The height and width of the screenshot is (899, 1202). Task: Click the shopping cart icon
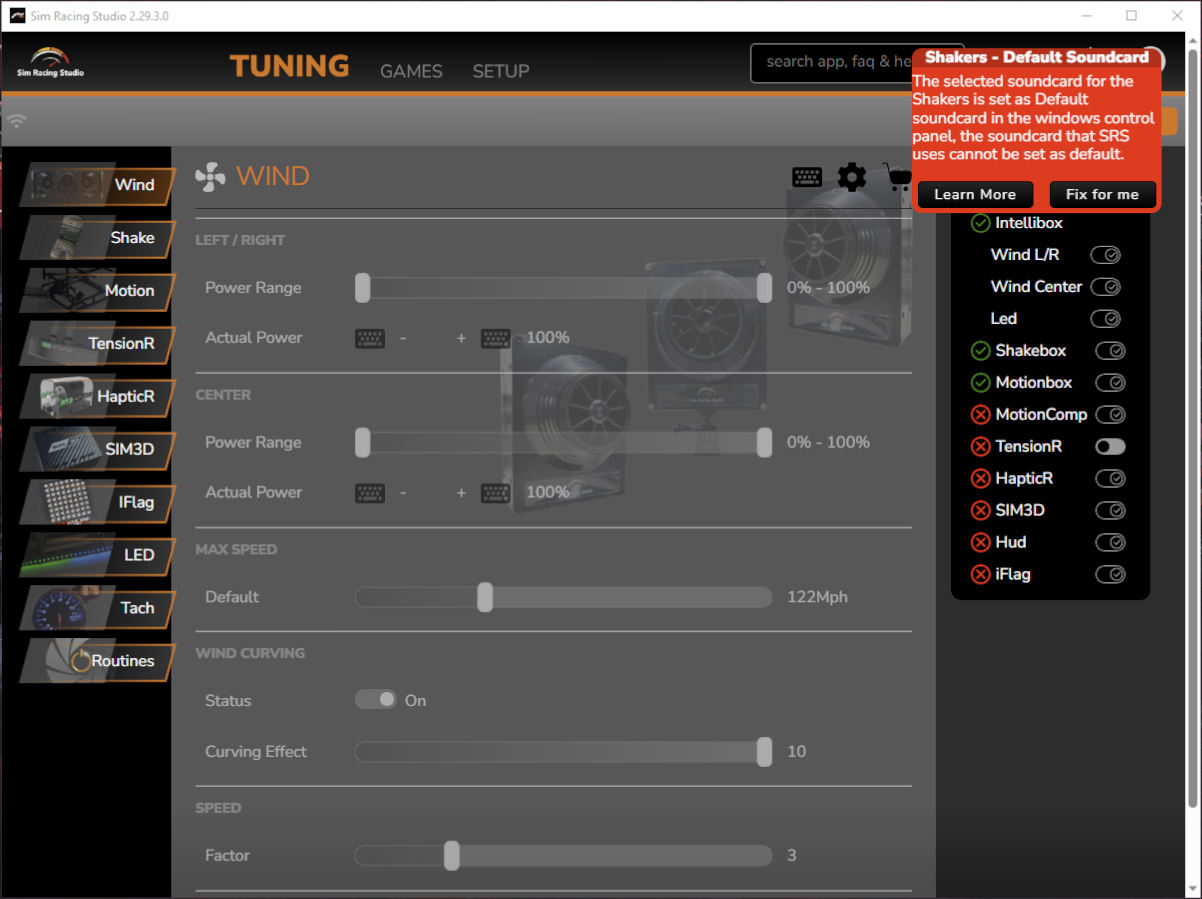pos(897,177)
